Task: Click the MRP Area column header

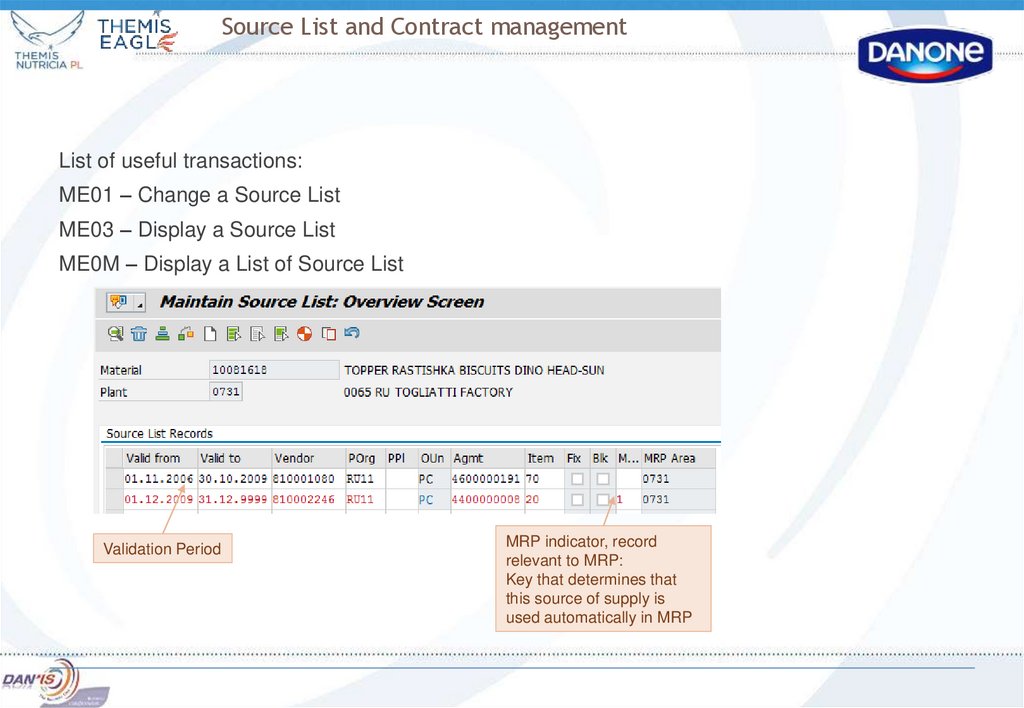Action: 671,458
